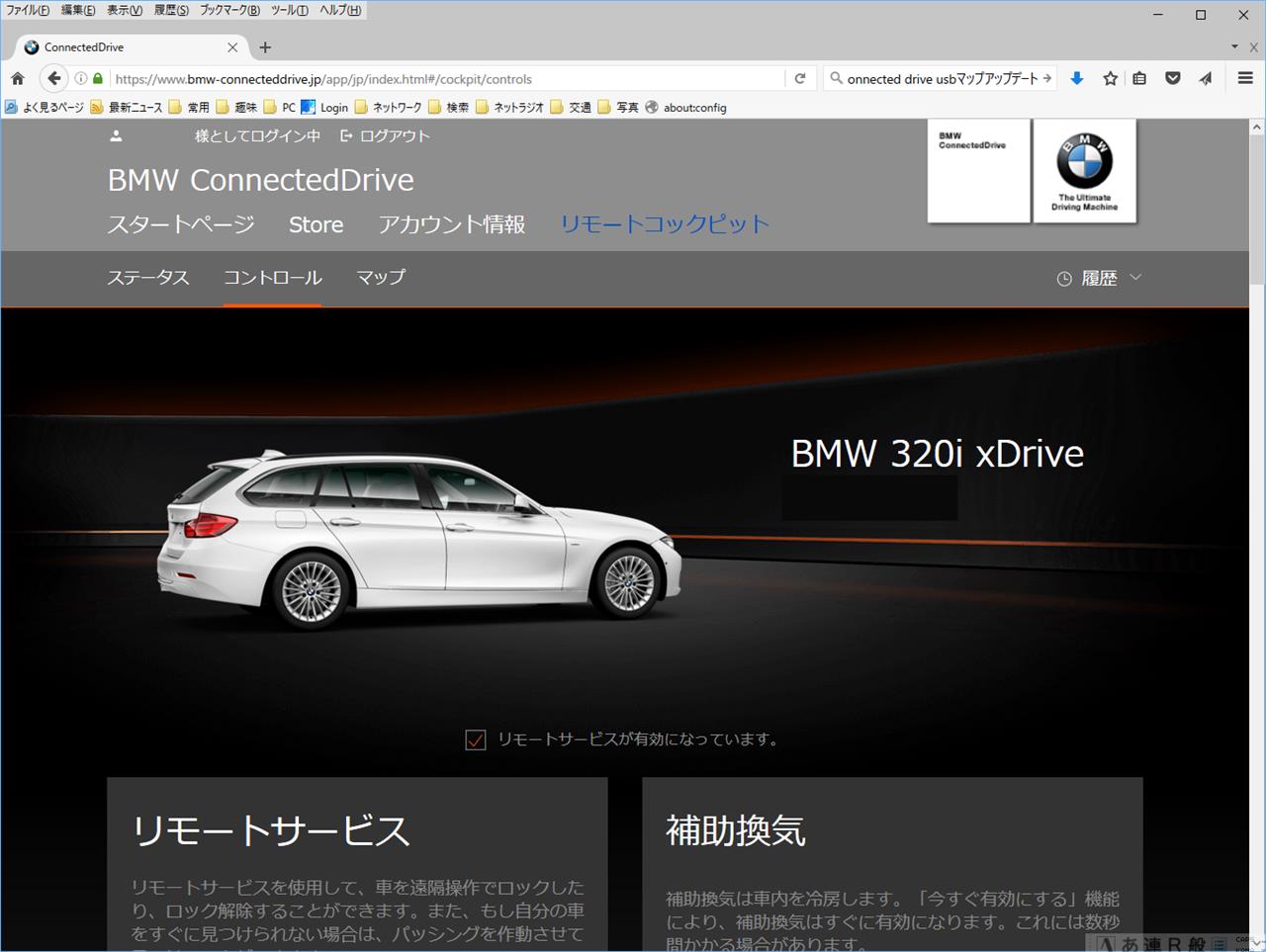Click the Firefox home button
This screenshot has height=952, width=1266.
tap(18, 78)
